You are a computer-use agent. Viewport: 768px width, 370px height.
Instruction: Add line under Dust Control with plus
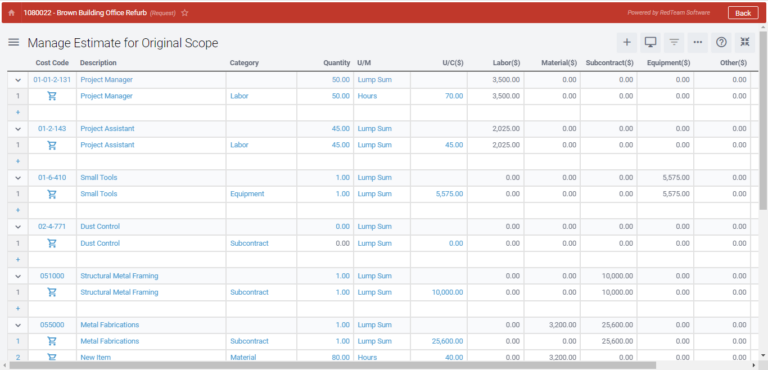pos(18,259)
